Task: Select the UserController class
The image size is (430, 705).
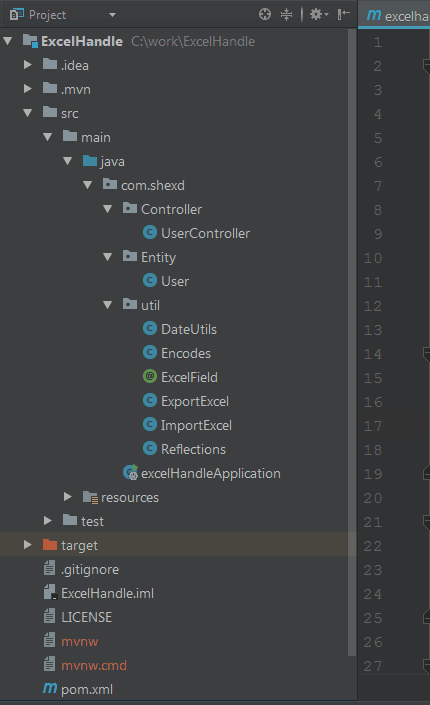Action: point(205,233)
